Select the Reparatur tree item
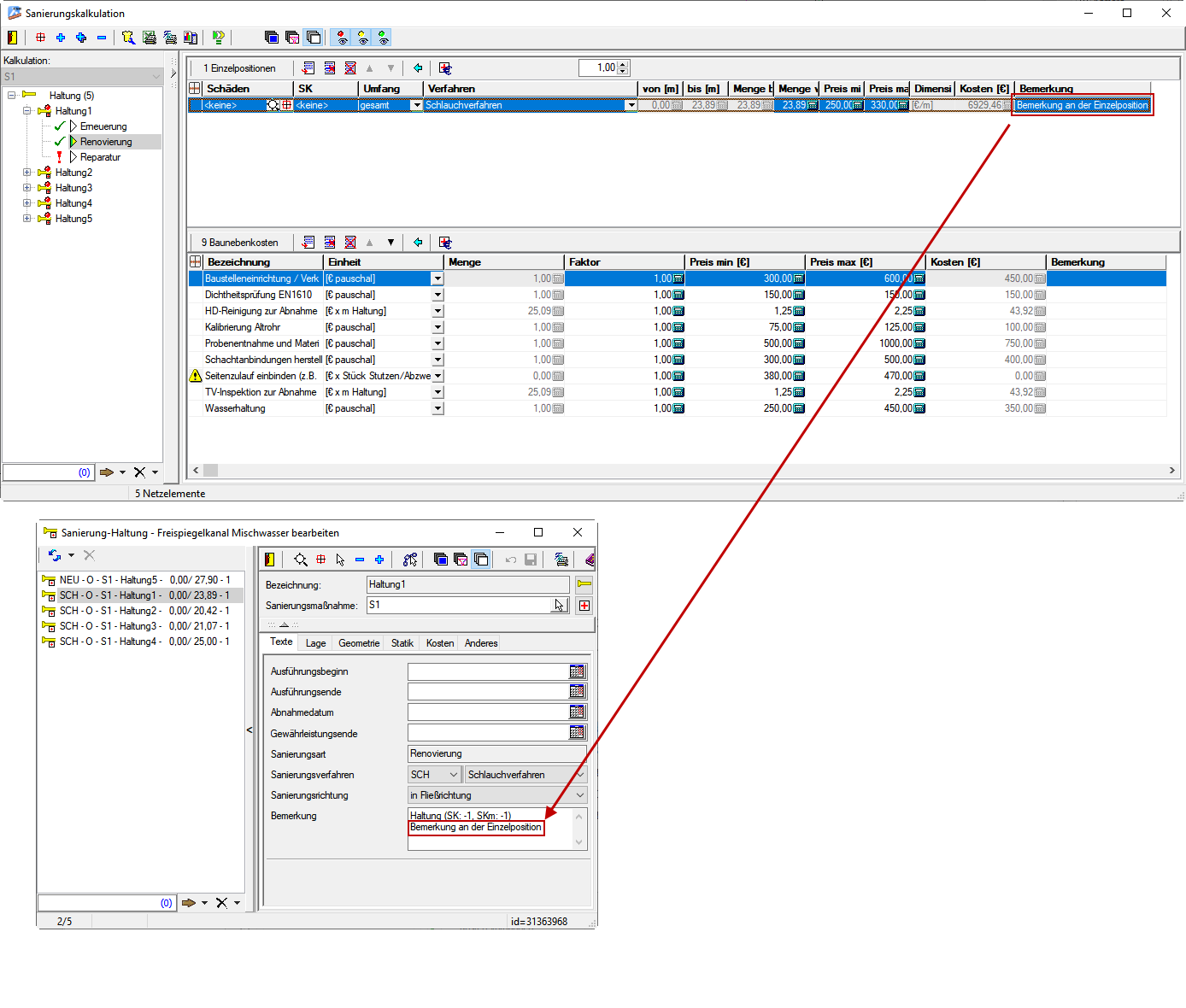The image size is (1186, 1008). click(100, 157)
